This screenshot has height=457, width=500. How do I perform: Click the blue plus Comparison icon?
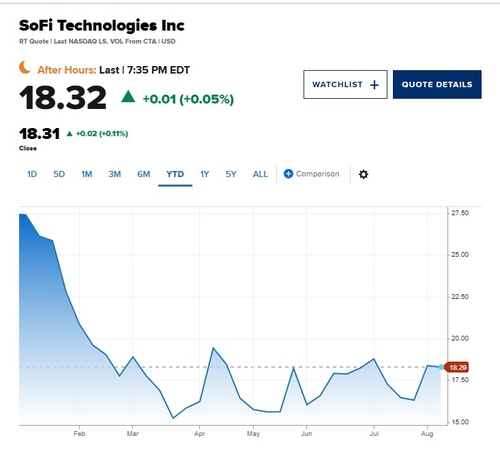point(288,174)
